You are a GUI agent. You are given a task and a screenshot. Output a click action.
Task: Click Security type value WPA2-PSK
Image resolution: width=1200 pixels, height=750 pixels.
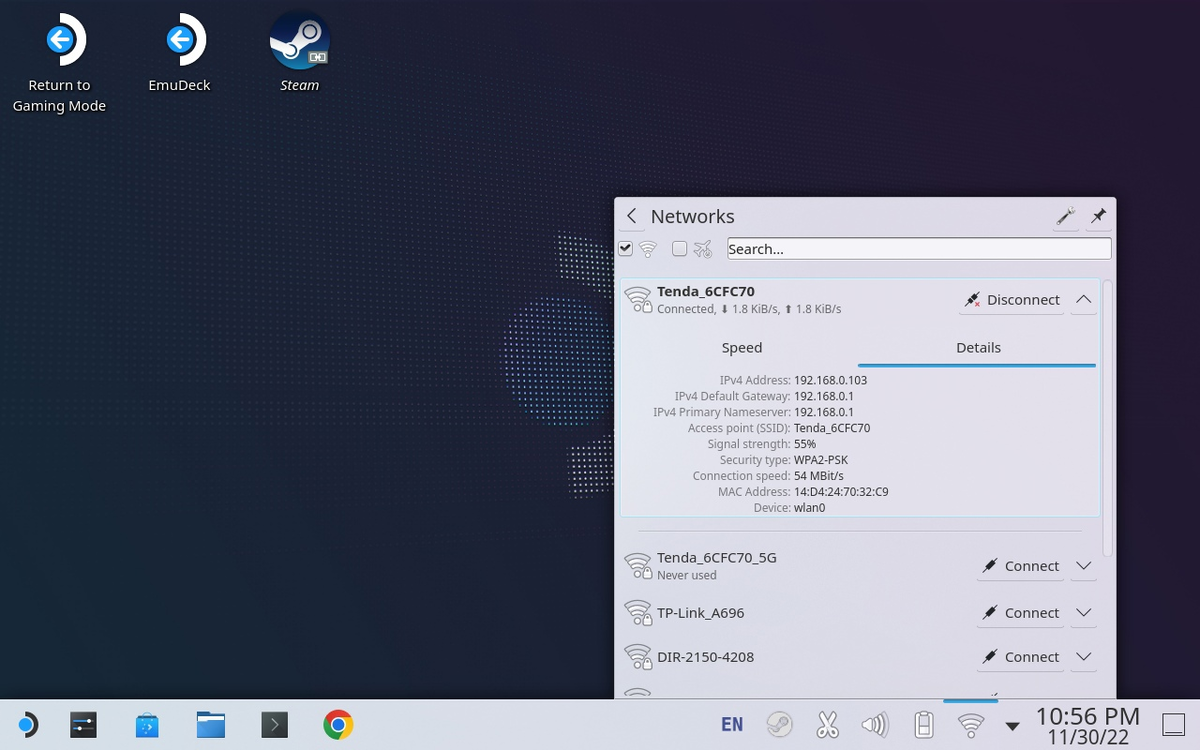coord(821,460)
